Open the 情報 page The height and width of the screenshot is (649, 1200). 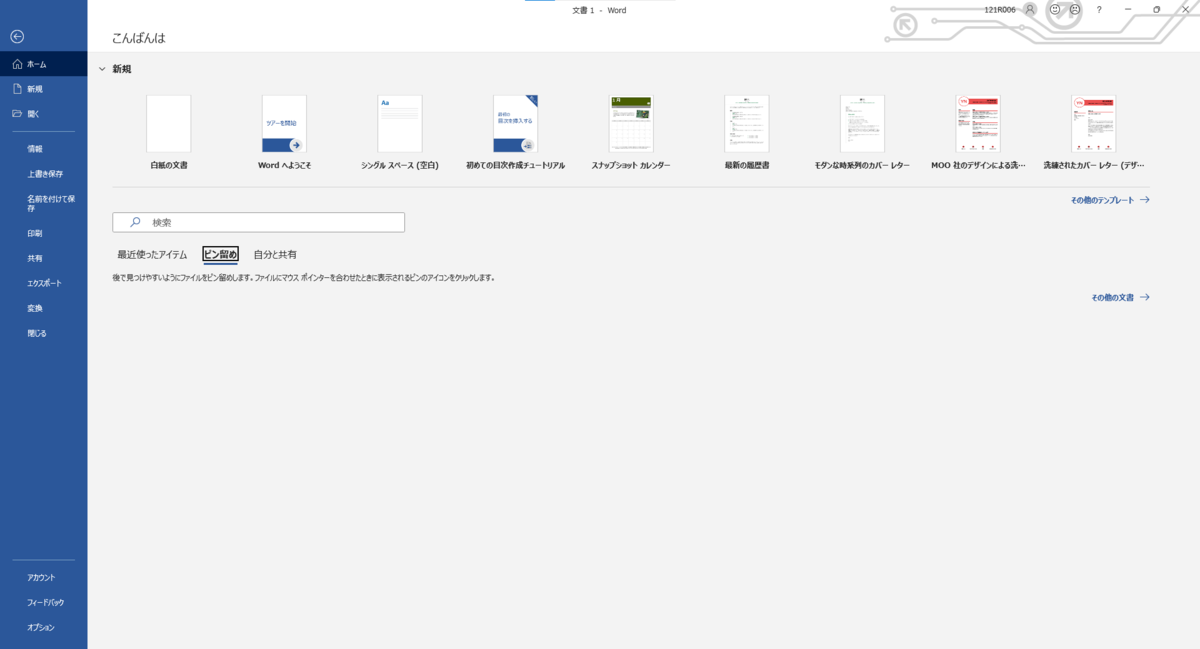click(44, 149)
